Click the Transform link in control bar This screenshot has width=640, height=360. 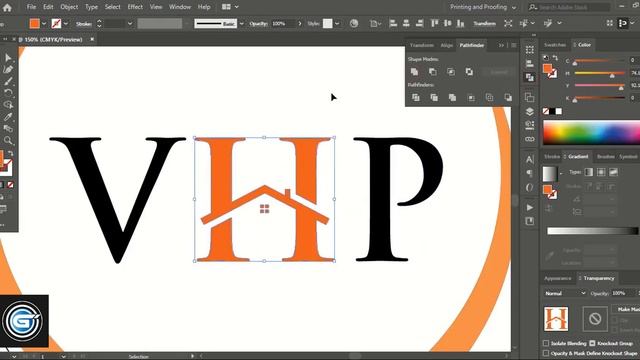[484, 24]
